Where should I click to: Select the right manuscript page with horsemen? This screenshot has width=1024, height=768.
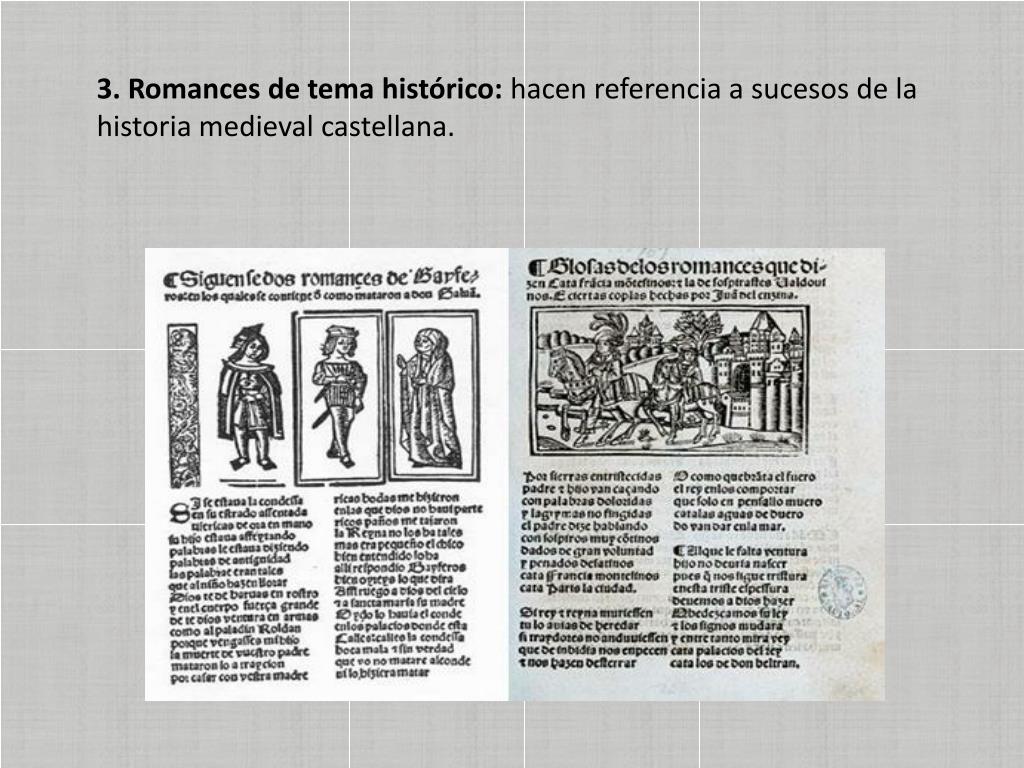[x=697, y=475]
